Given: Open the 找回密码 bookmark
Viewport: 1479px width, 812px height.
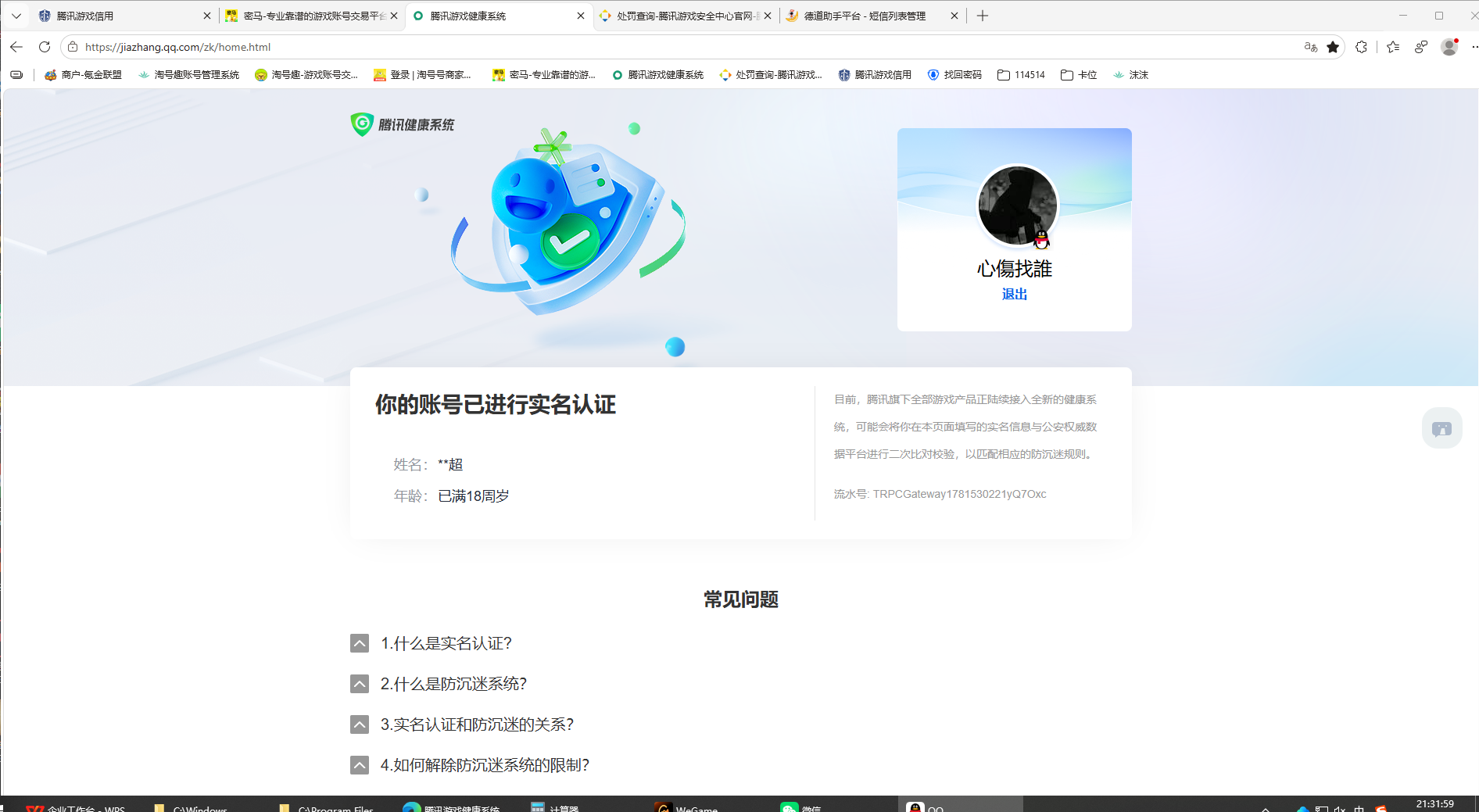Looking at the screenshot, I should pos(954,75).
